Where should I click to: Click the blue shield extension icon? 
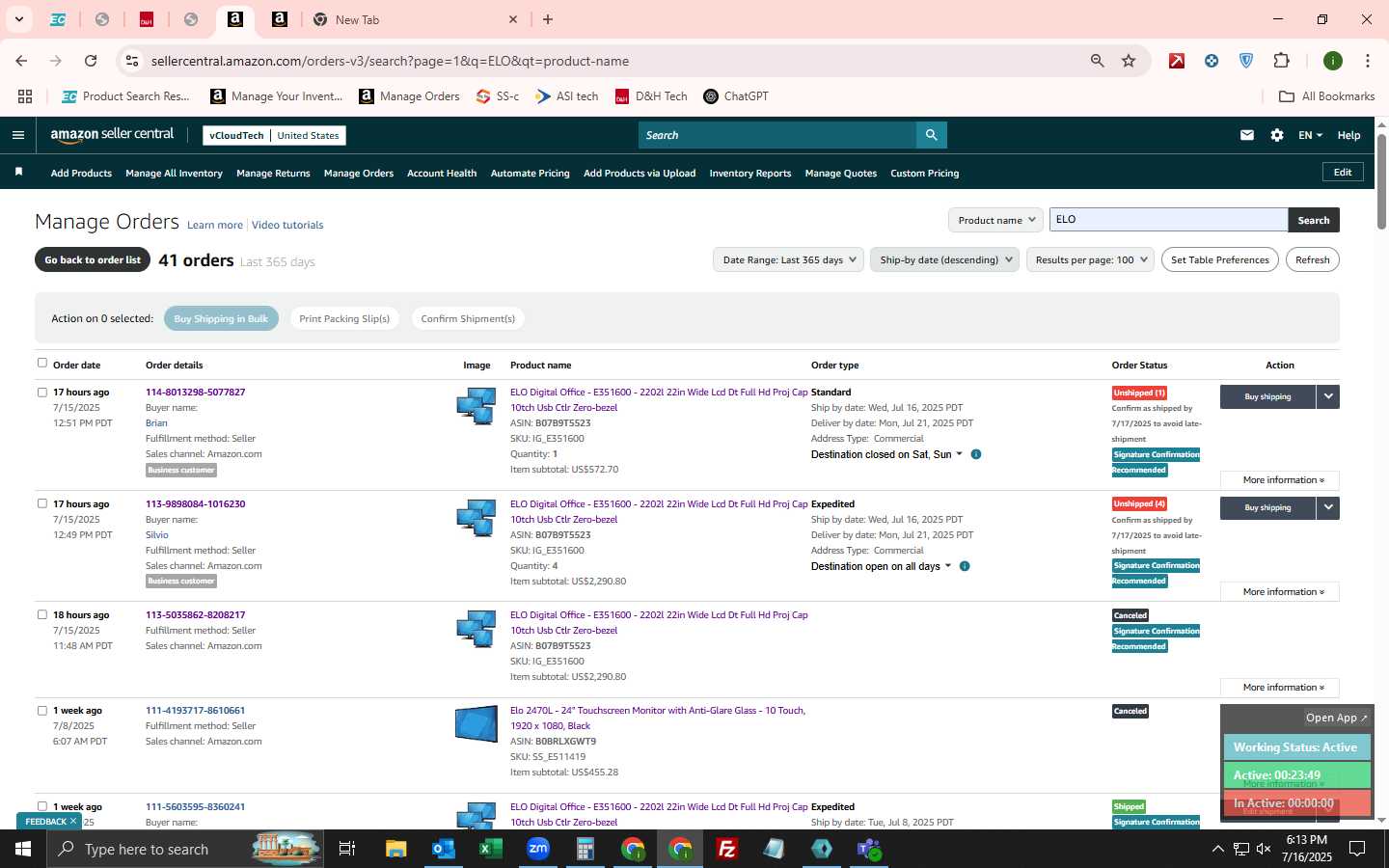(1246, 61)
